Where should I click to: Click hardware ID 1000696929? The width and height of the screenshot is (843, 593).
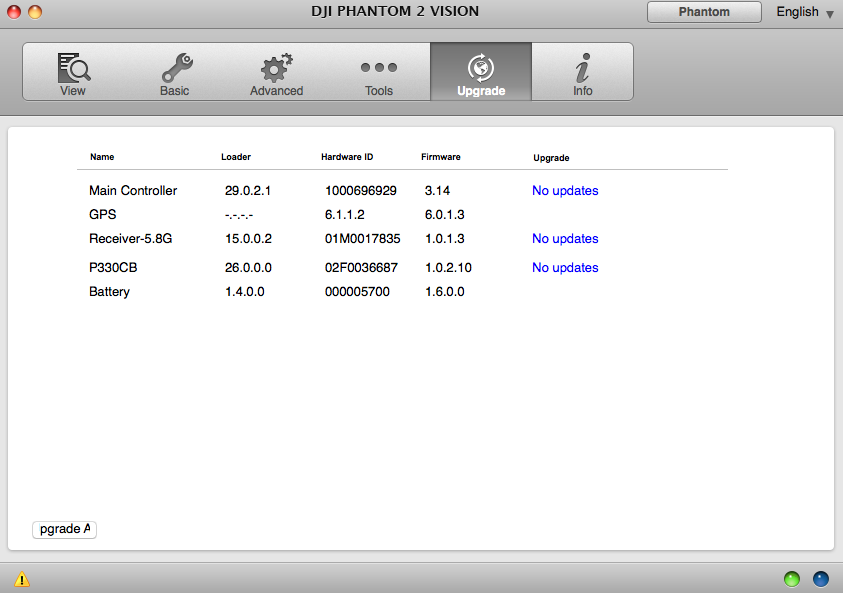click(361, 191)
